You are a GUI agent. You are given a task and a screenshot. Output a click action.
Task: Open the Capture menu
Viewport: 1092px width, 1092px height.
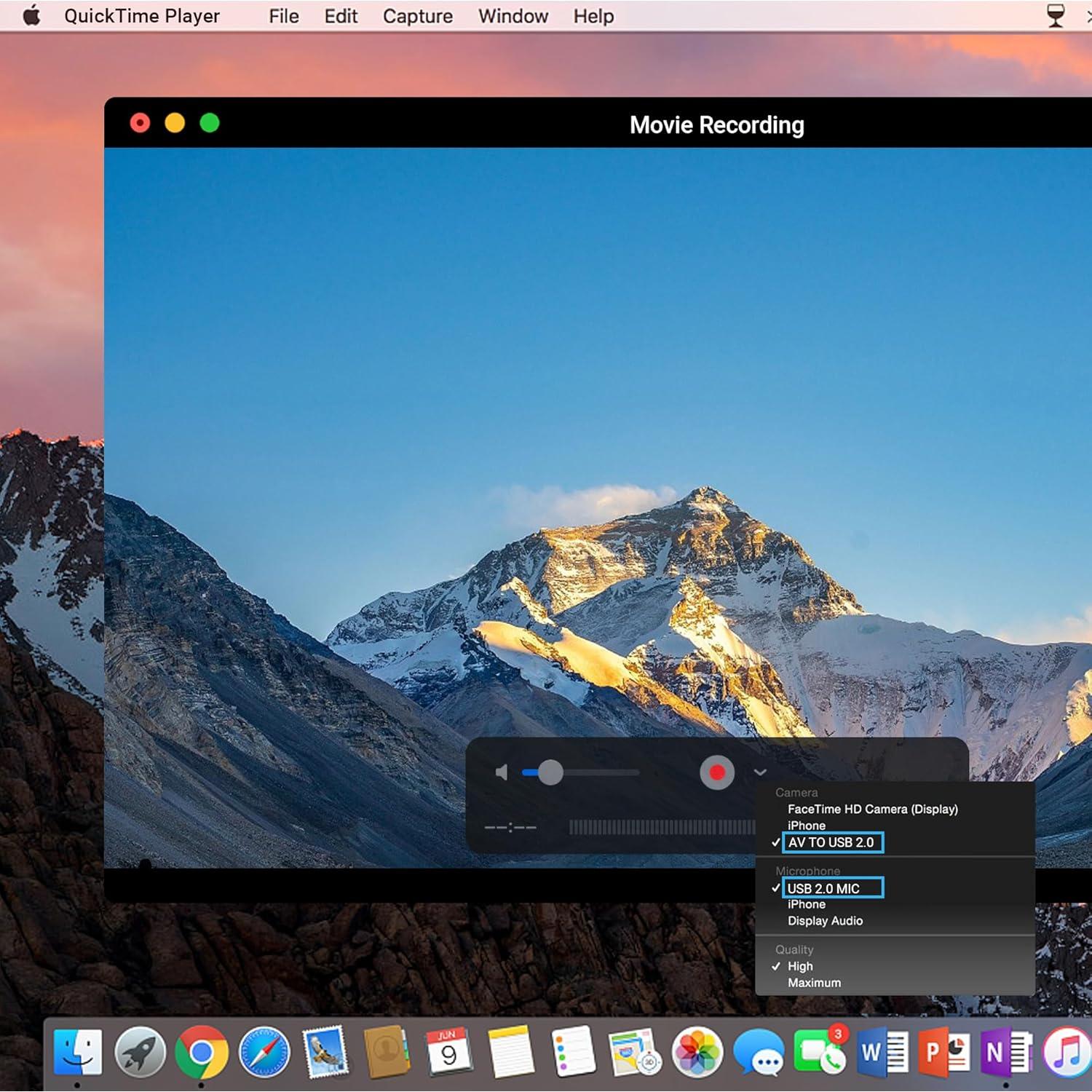click(x=417, y=16)
